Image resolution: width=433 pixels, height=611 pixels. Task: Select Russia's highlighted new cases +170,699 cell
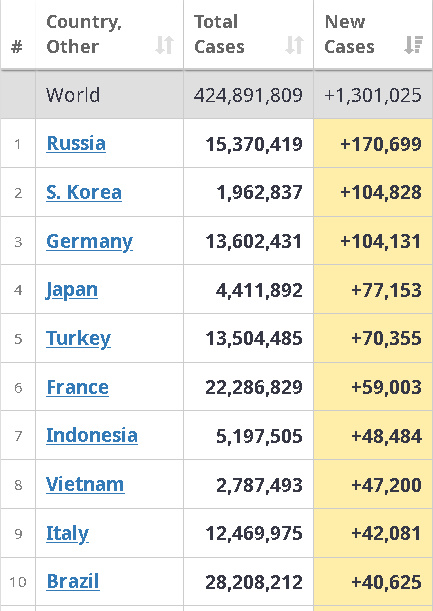coord(373,143)
